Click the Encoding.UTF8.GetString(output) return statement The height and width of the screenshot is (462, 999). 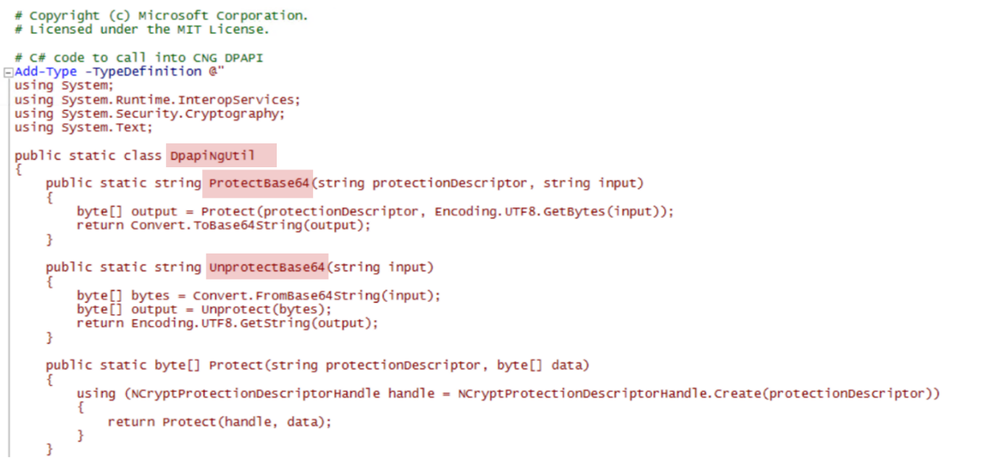point(227,323)
